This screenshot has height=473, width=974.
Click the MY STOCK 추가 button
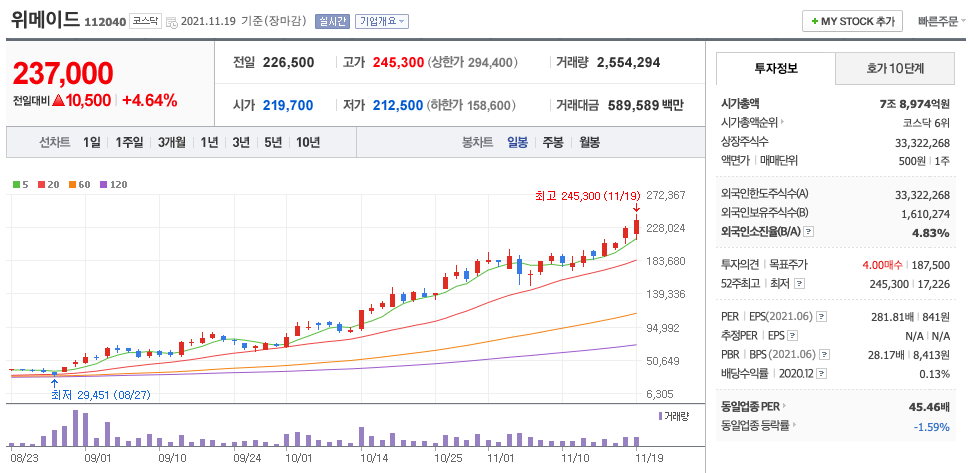852,21
